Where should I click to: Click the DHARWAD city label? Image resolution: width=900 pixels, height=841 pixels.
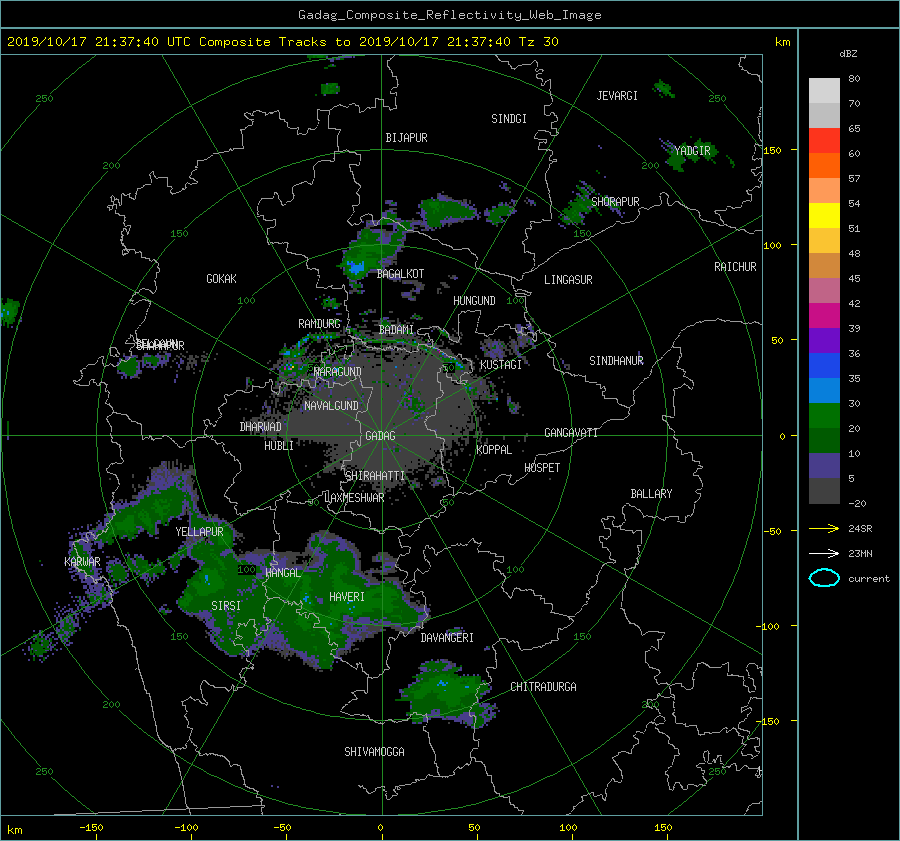pos(260,427)
